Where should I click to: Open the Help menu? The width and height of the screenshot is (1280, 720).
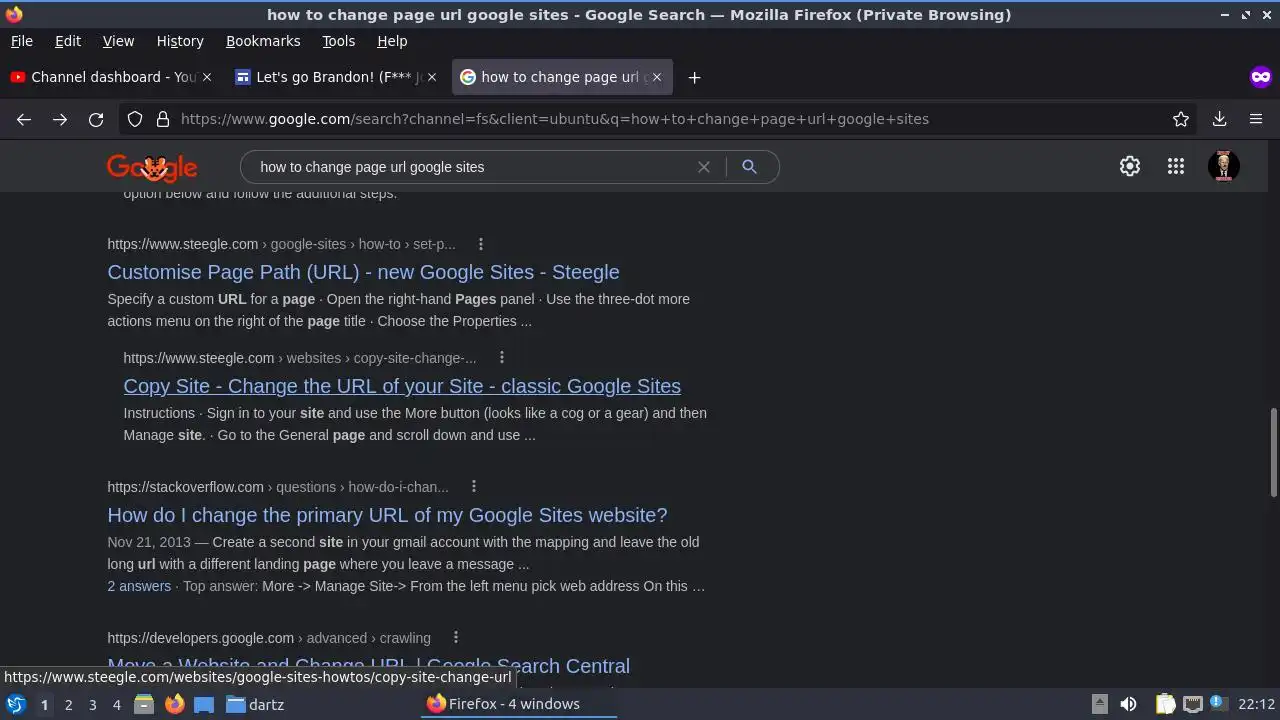pos(392,41)
